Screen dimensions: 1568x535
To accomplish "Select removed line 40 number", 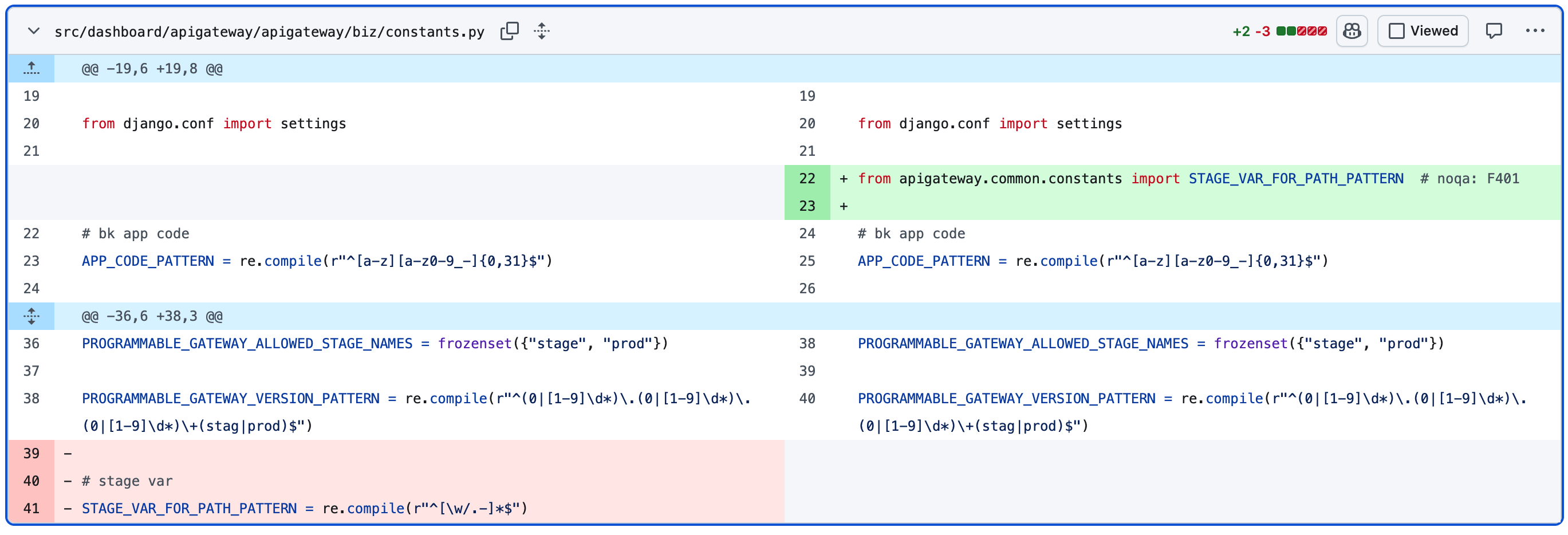I will click(x=31, y=481).
